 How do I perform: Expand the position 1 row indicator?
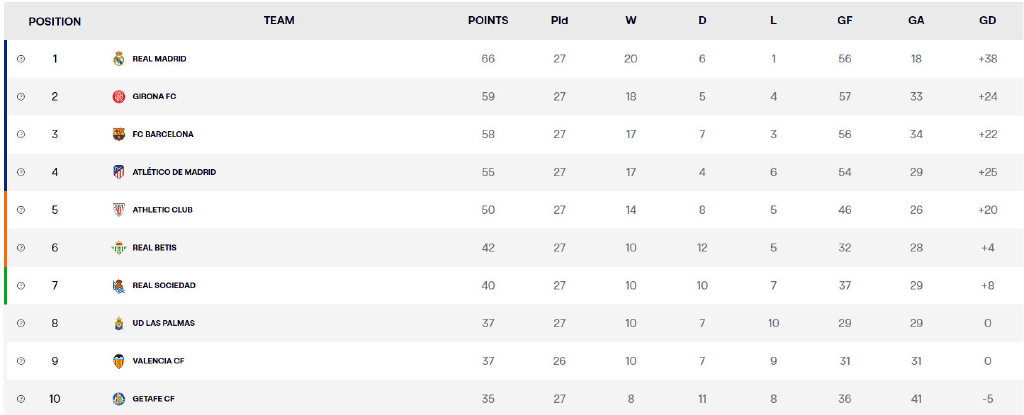[21, 59]
